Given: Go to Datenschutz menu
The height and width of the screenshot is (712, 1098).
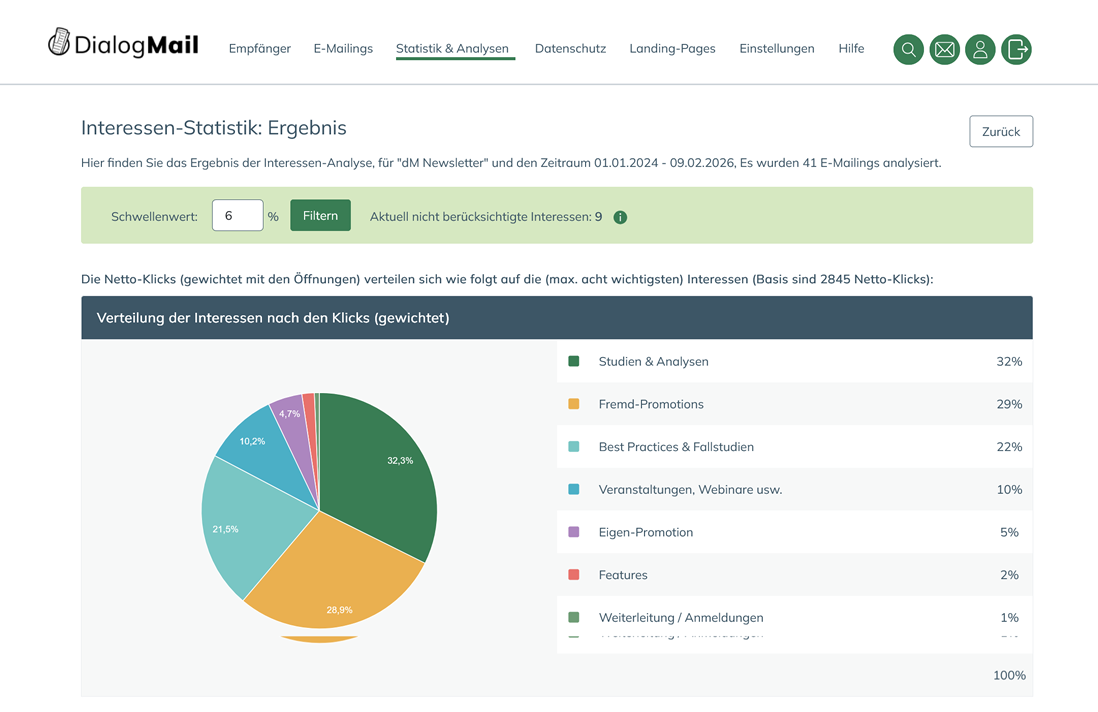Looking at the screenshot, I should [x=570, y=48].
